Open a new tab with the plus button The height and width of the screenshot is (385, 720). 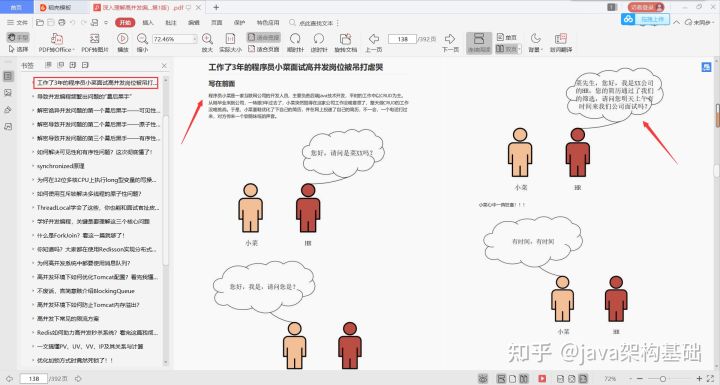tap(216, 7)
